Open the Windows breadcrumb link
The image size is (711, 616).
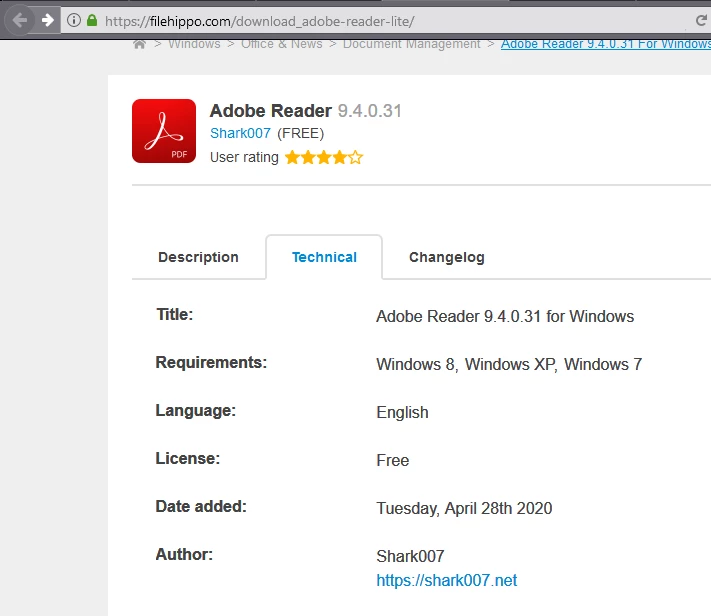(194, 44)
